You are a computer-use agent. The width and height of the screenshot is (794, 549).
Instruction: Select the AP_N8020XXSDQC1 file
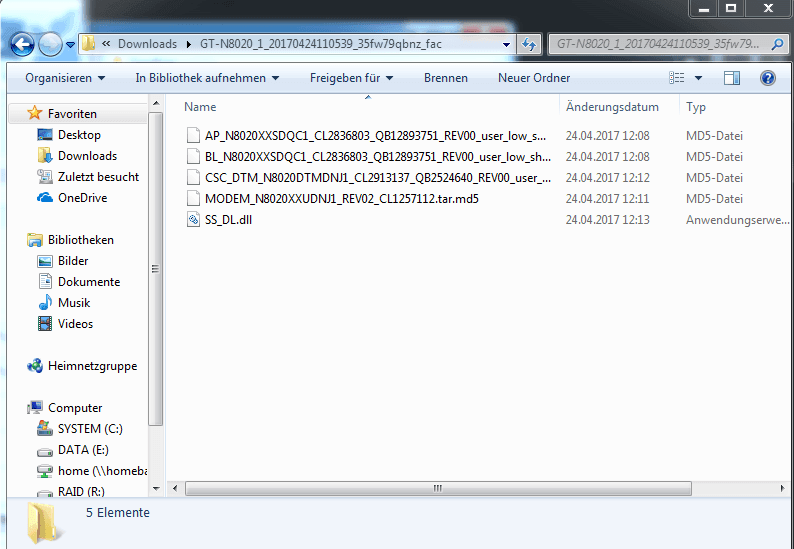tap(375, 136)
